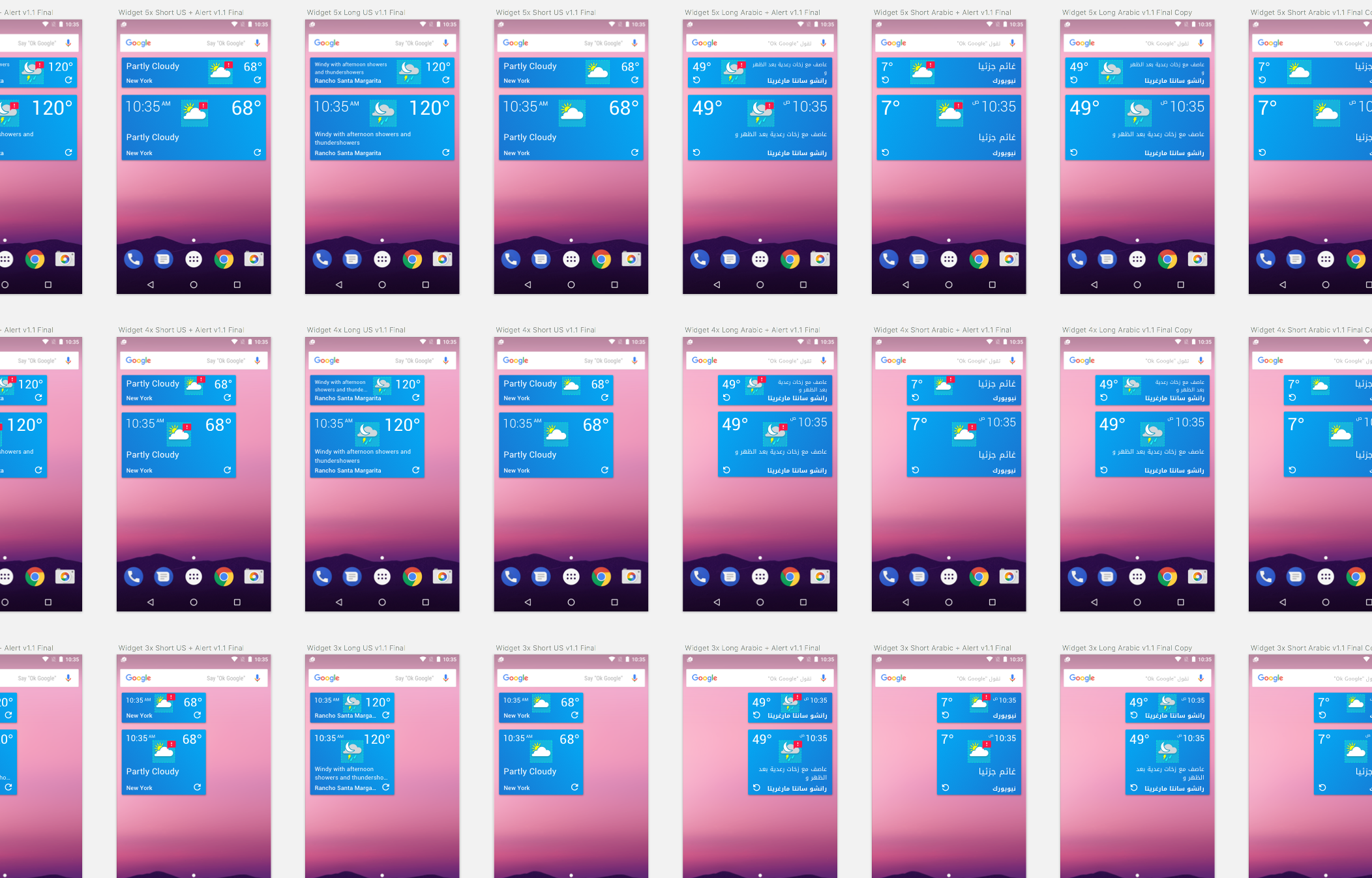Click large weather widget in Widget 3x Short Arabic + Alert artboard

coord(979,763)
